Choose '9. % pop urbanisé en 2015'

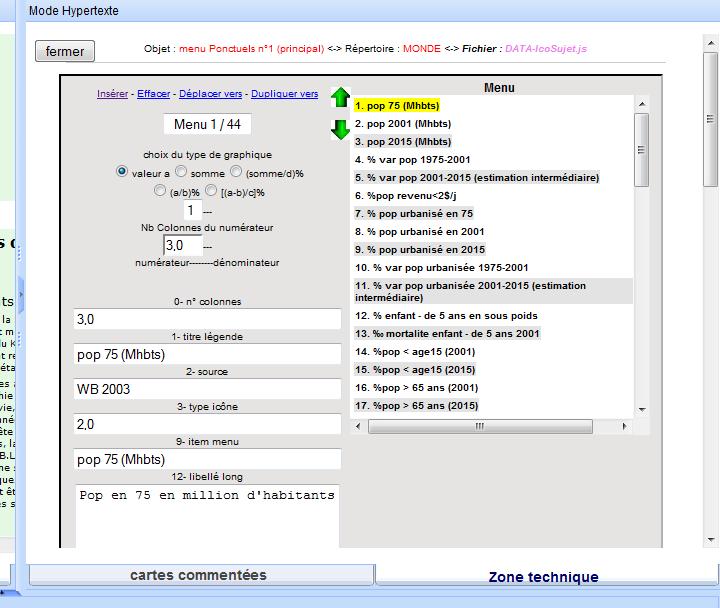coord(420,249)
